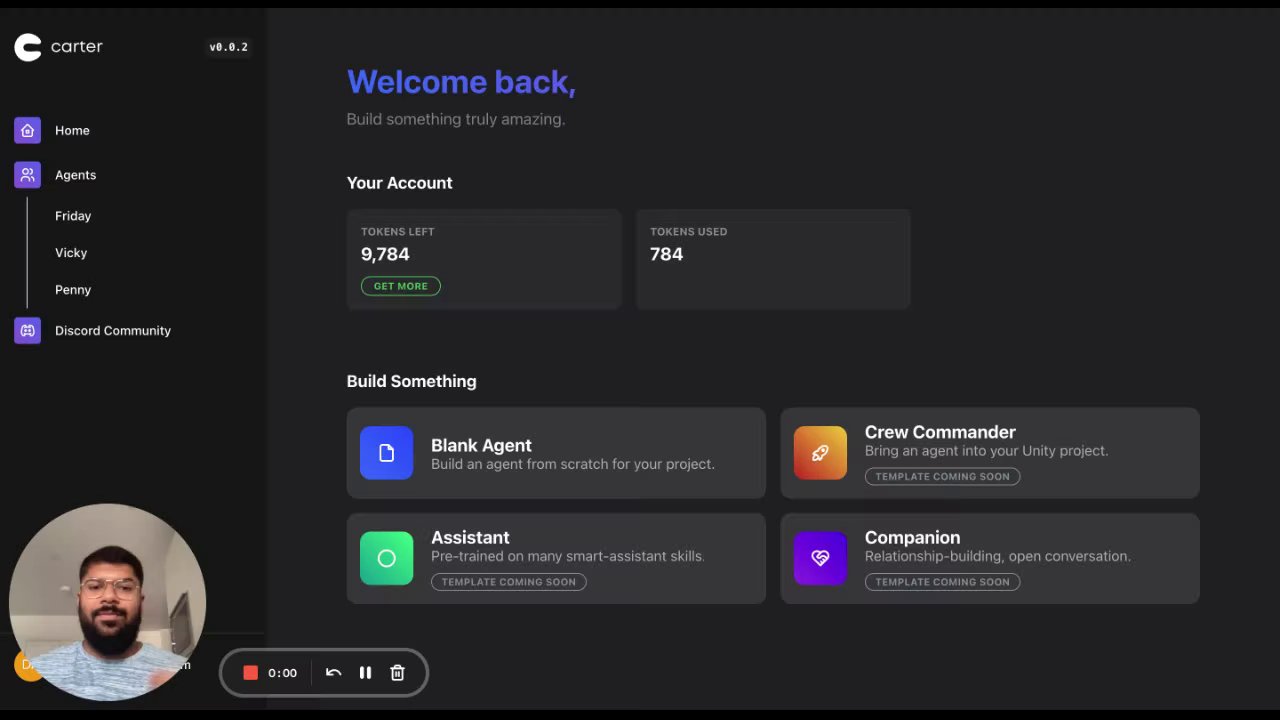Screen dimensions: 1280x720
Task: Restart the recording with undo arrow
Action: pyautogui.click(x=333, y=673)
